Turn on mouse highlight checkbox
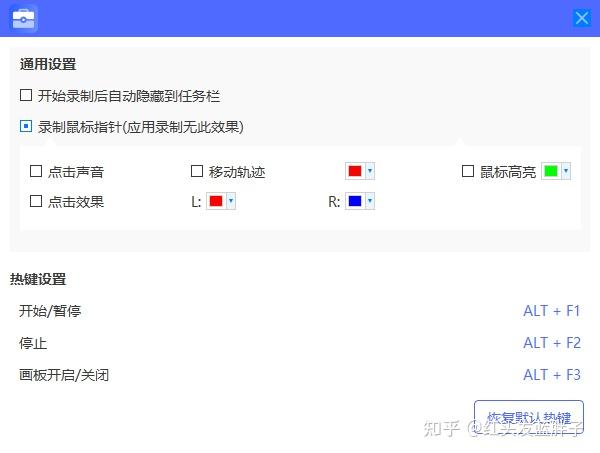The width and height of the screenshot is (600, 453). (x=468, y=171)
